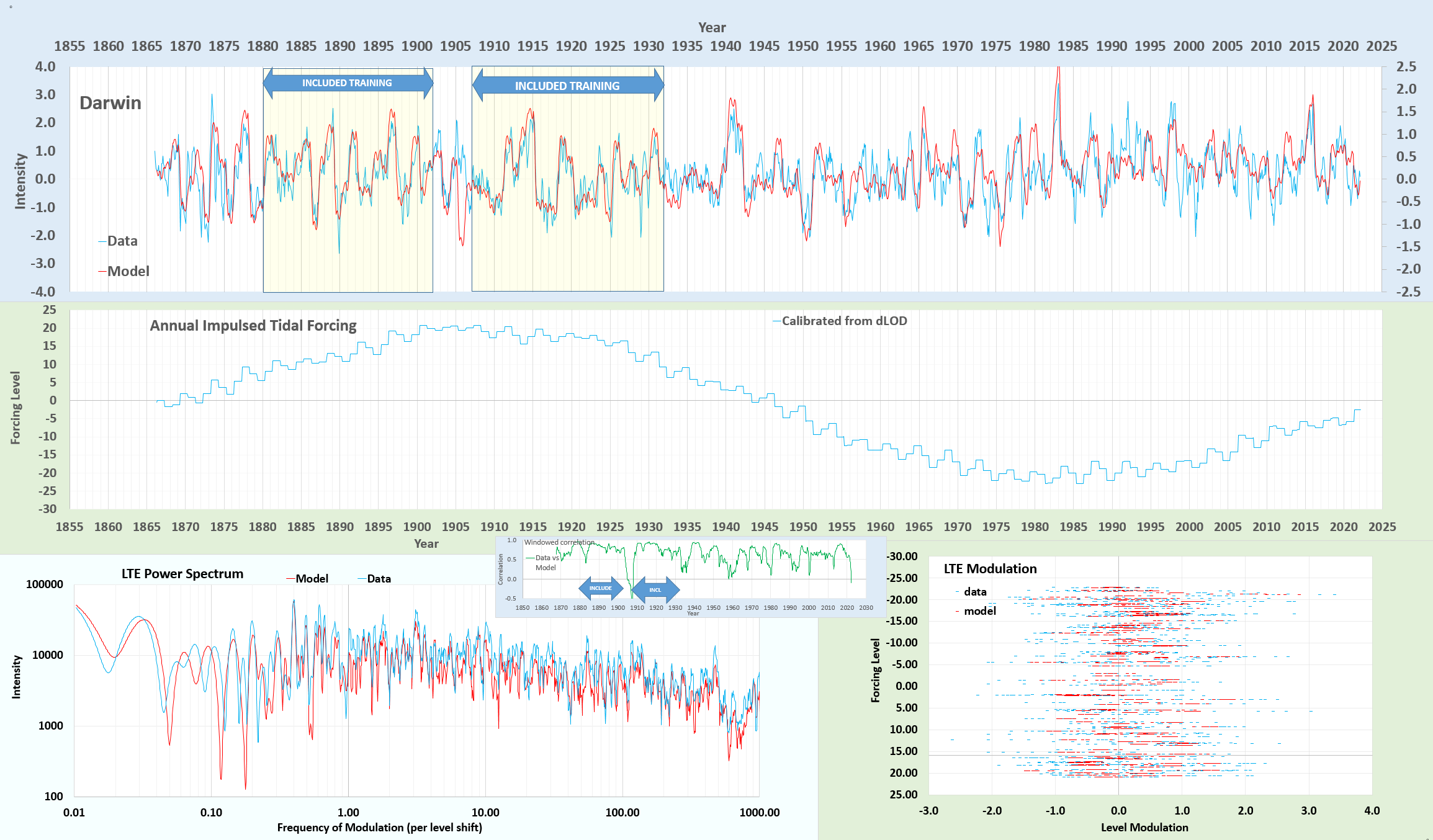The width and height of the screenshot is (1433, 840).
Task: Select the small INCLUDE arrow in correlation chart
Action: (x=600, y=588)
